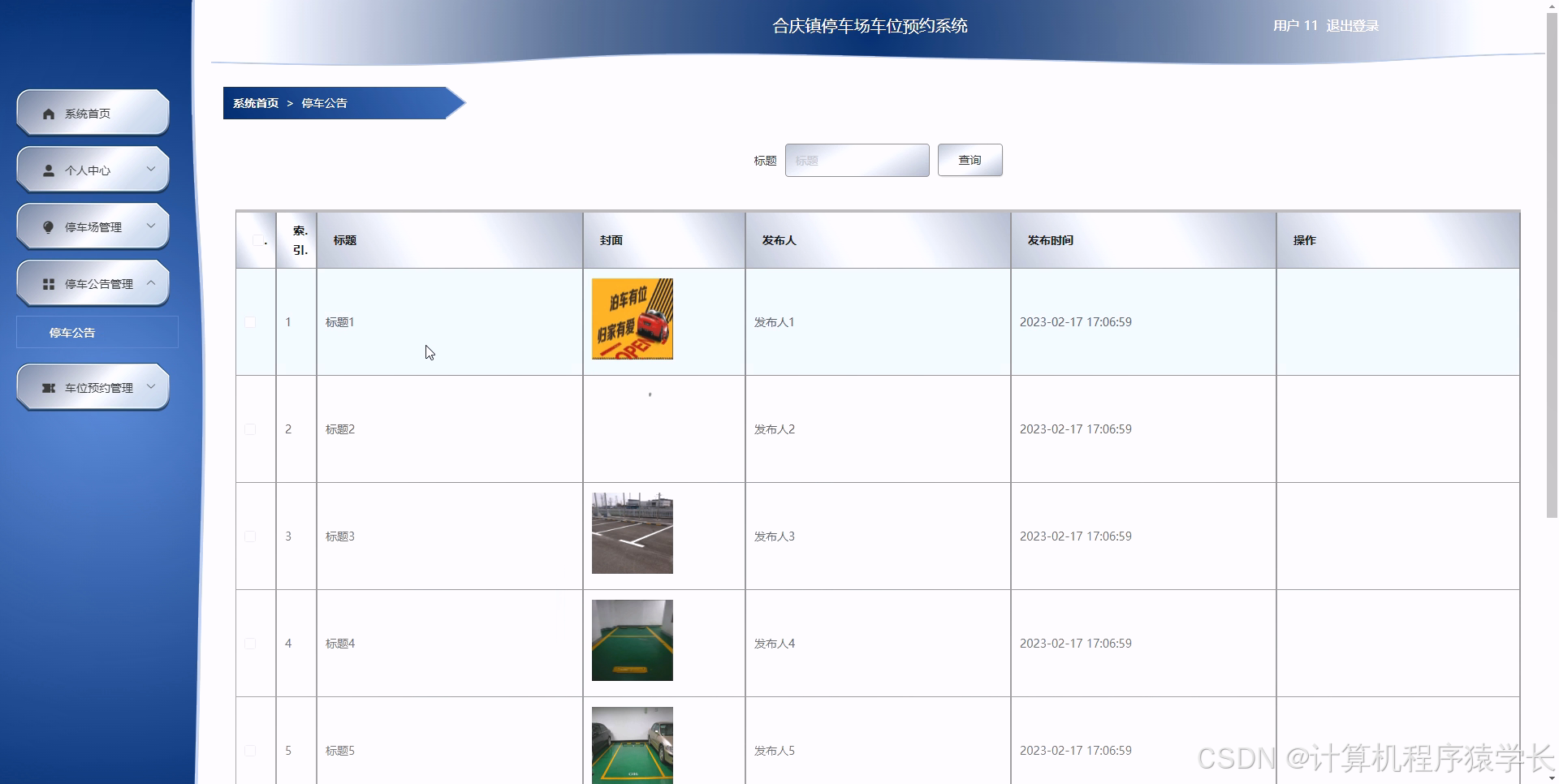Check the checkbox for row 标题5
Image resolution: width=1559 pixels, height=784 pixels.
(x=250, y=751)
